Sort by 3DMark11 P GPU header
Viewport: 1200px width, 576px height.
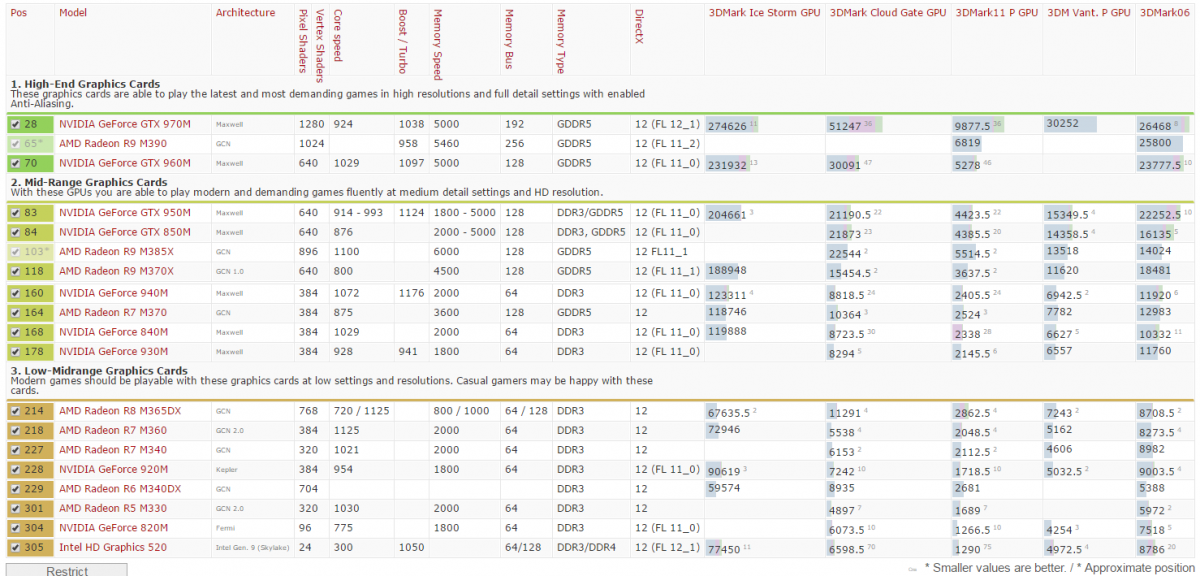tap(997, 13)
